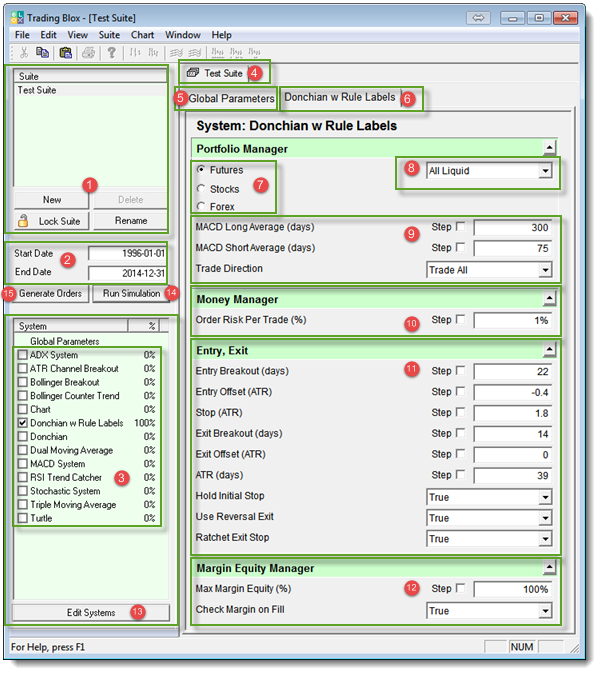601x675 pixels.
Task: Click the Rename suite button
Action: click(x=131, y=220)
